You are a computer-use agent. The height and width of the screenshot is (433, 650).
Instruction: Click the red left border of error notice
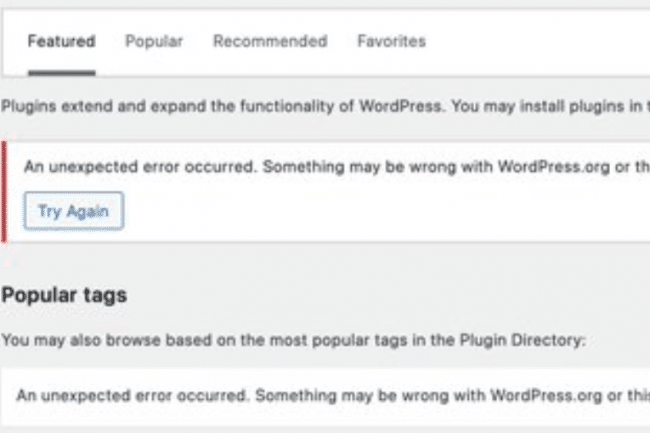tap(4, 191)
